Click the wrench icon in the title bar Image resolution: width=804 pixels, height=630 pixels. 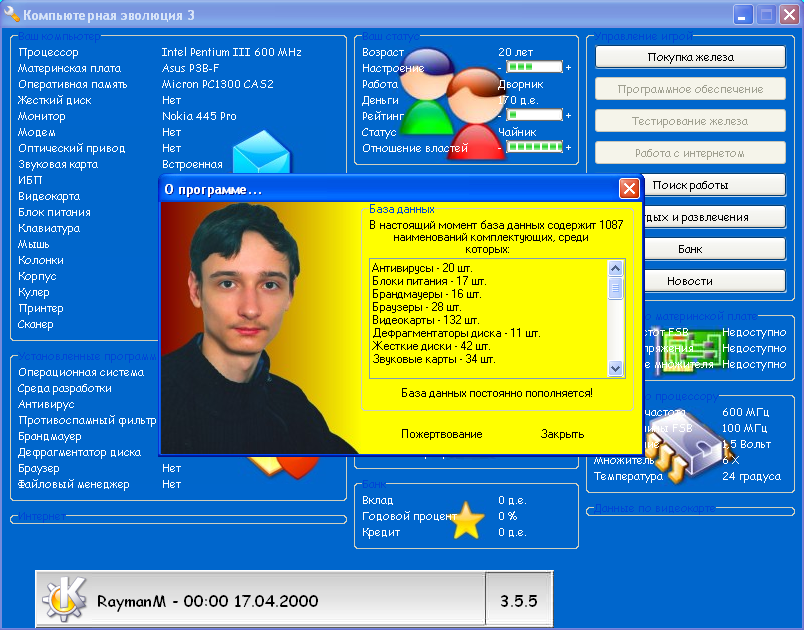coord(11,13)
